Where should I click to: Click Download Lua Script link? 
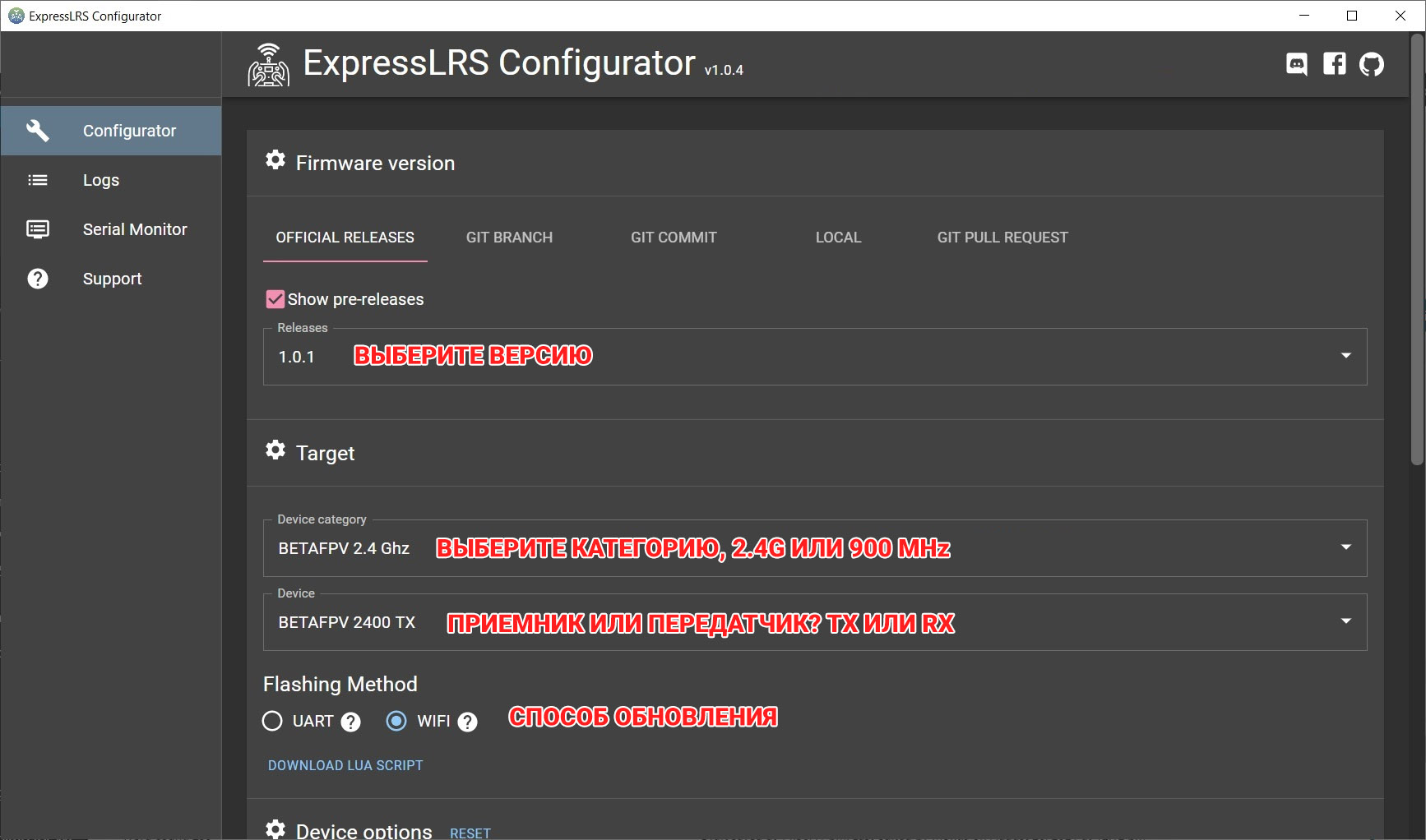pyautogui.click(x=345, y=765)
